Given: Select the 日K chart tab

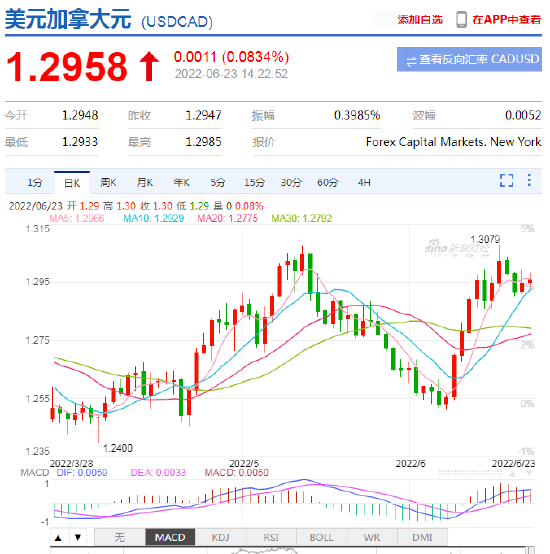Looking at the screenshot, I should (x=72, y=183).
